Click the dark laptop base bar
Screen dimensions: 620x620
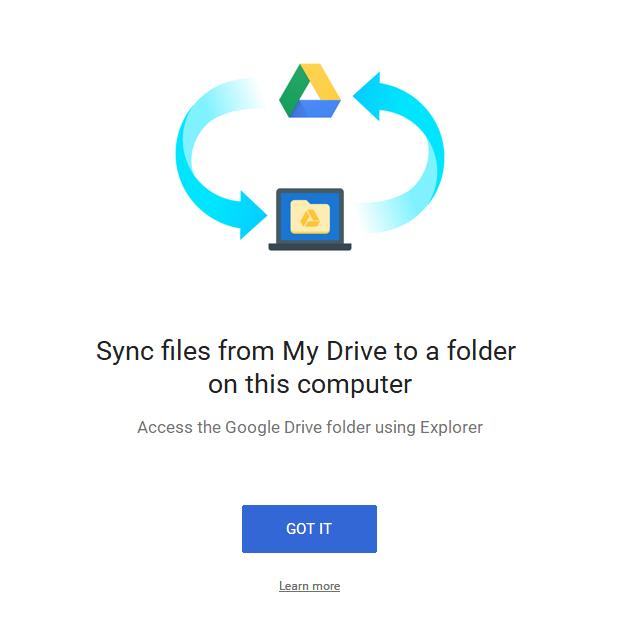pyautogui.click(x=310, y=247)
